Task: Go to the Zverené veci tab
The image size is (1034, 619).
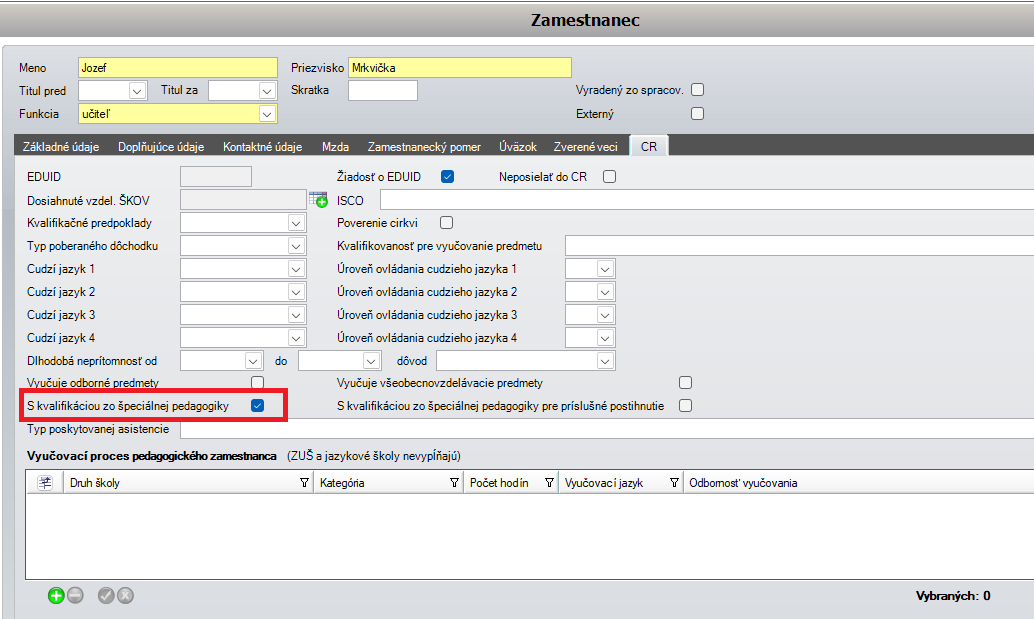Action: (x=586, y=147)
